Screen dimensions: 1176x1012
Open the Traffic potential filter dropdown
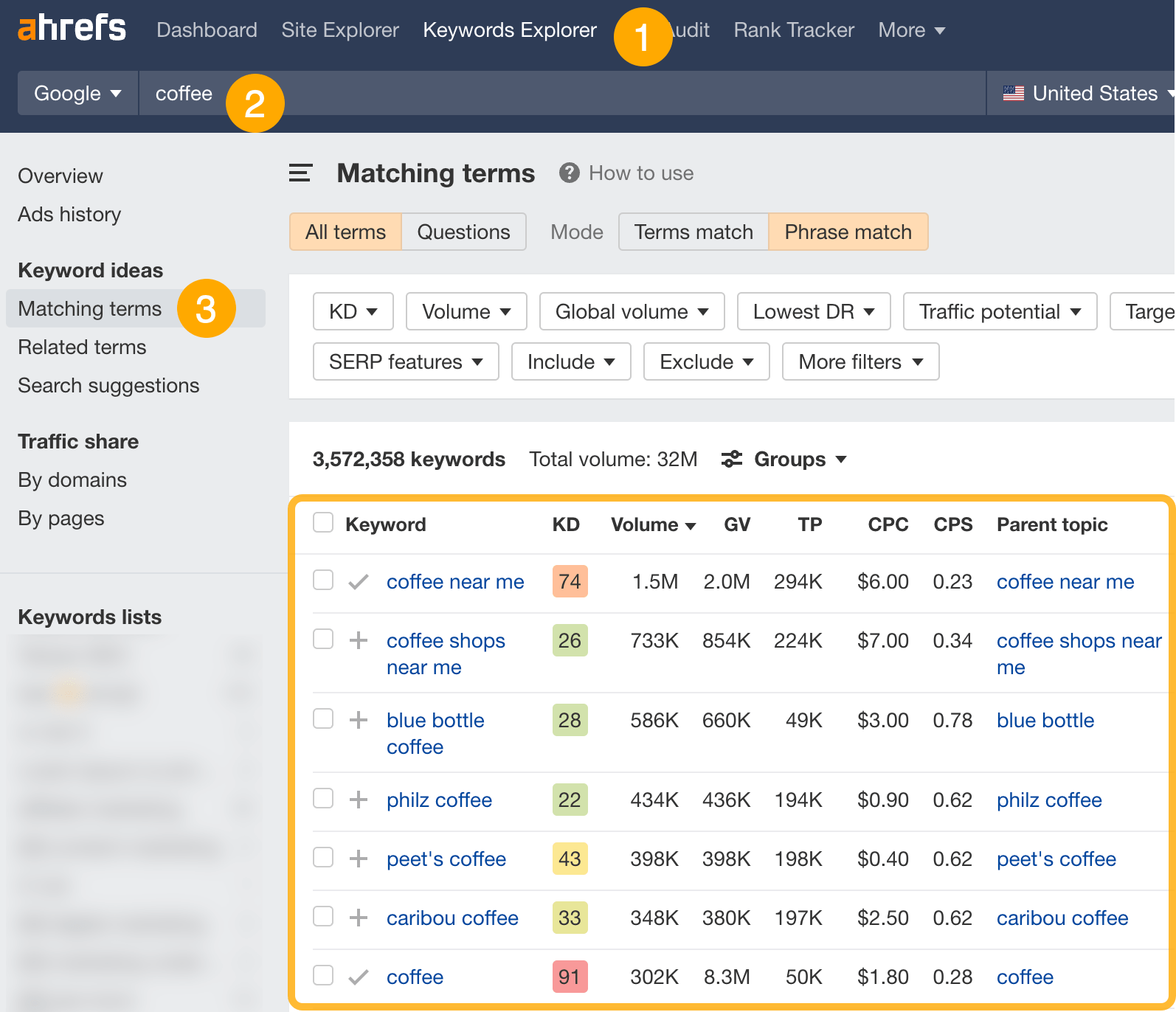1000,311
